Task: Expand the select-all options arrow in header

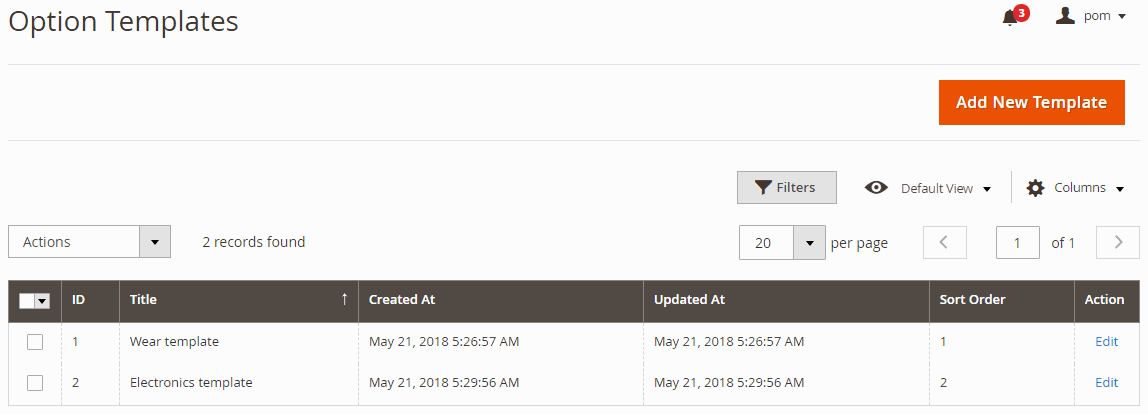Action: click(43, 301)
